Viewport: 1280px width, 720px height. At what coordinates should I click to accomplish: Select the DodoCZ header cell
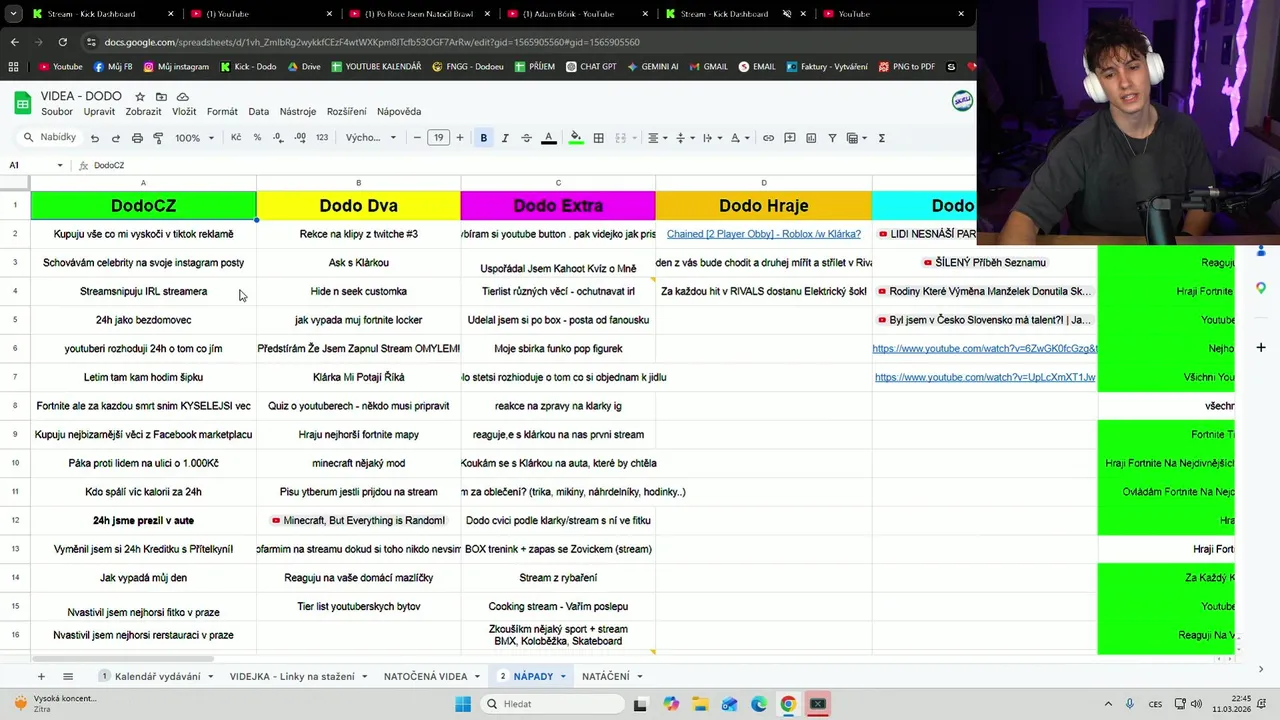[143, 205]
